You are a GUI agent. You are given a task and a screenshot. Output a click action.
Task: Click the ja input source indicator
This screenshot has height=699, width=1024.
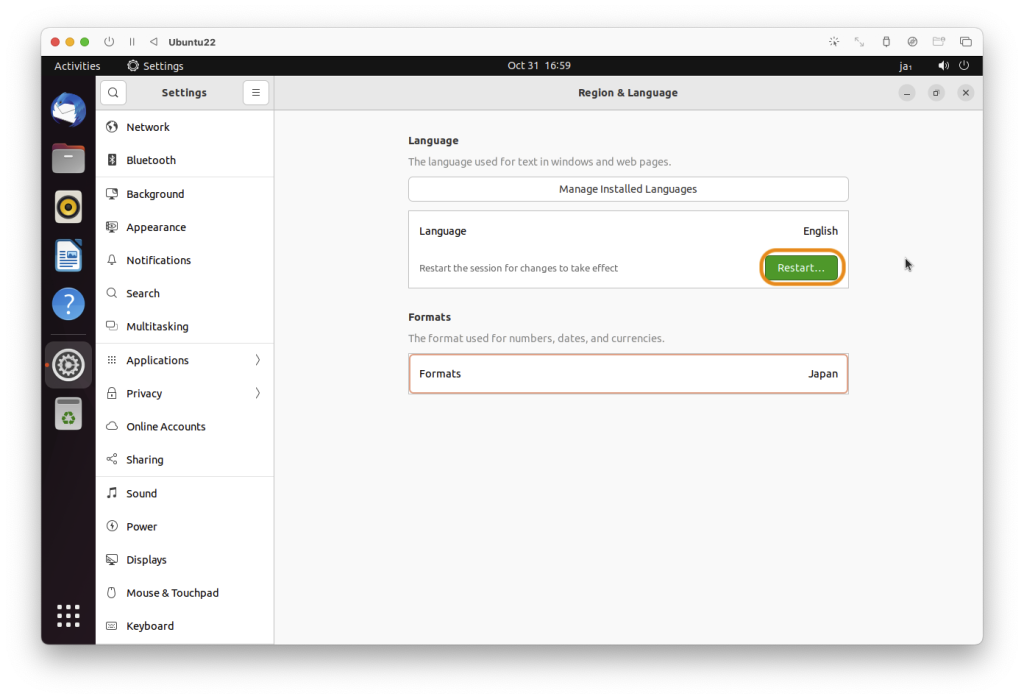(x=905, y=66)
